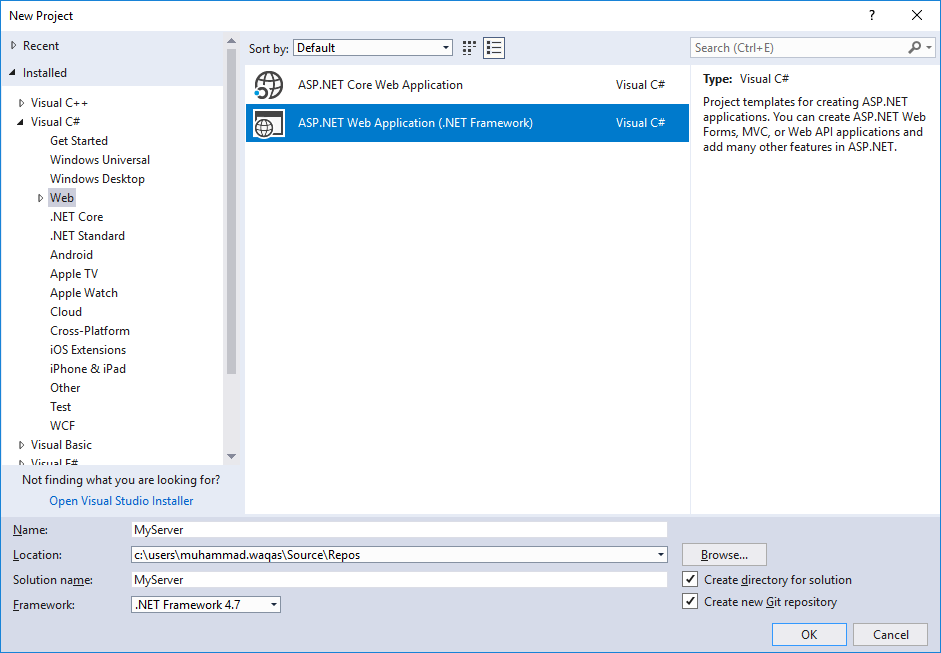Open search options dropdown arrow
Viewport: 941px width, 653px height.
(x=929, y=47)
